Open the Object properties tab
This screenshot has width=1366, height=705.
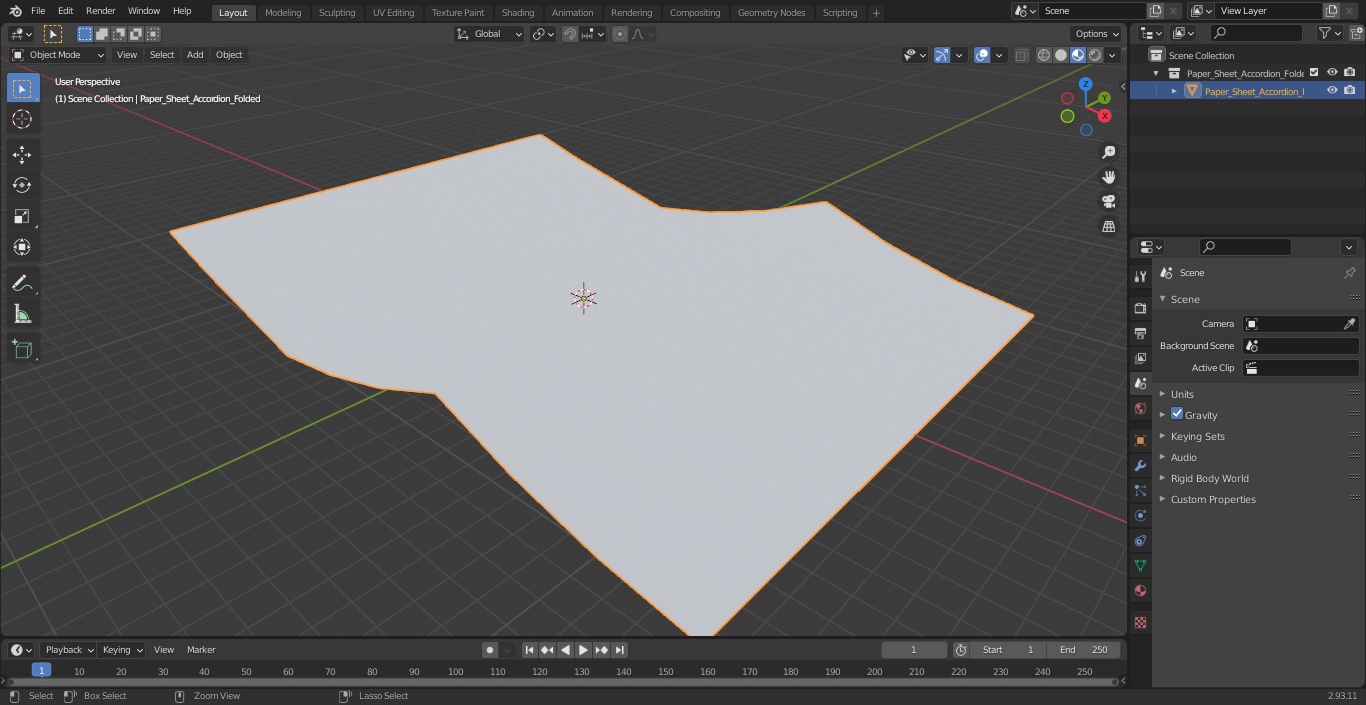tap(1140, 440)
